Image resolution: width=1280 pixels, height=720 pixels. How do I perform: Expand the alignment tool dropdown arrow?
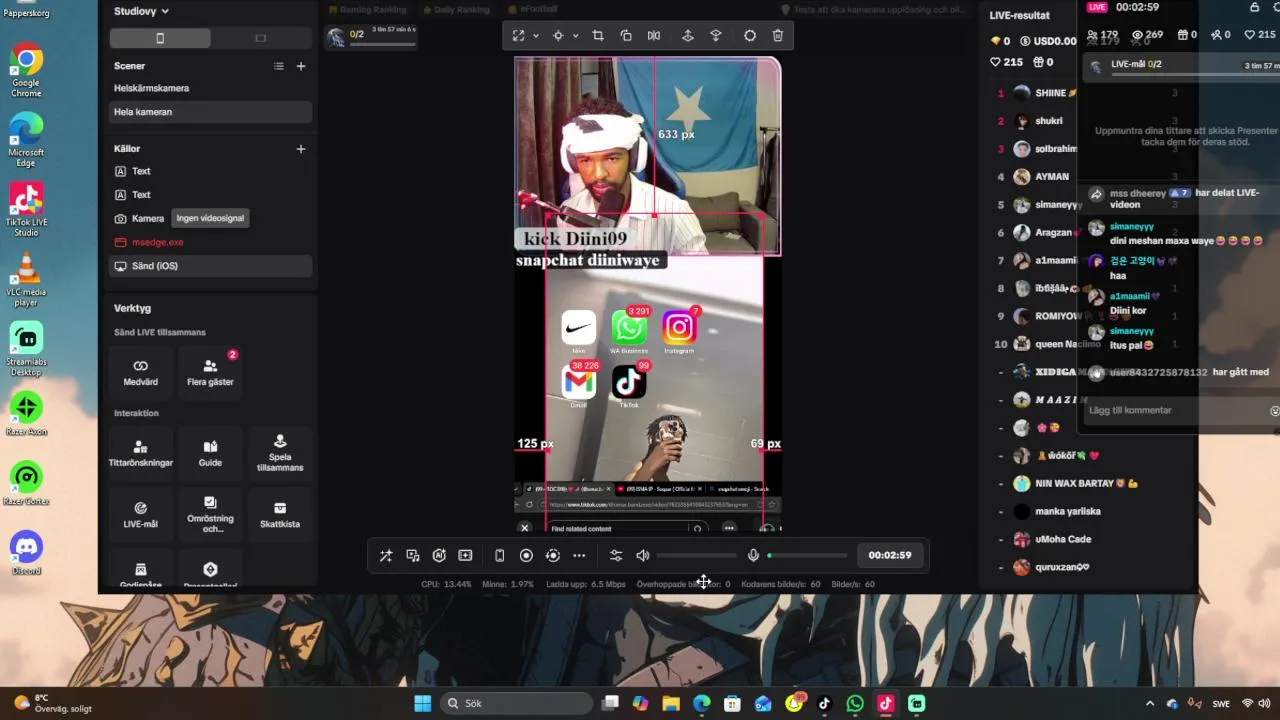[575, 35]
